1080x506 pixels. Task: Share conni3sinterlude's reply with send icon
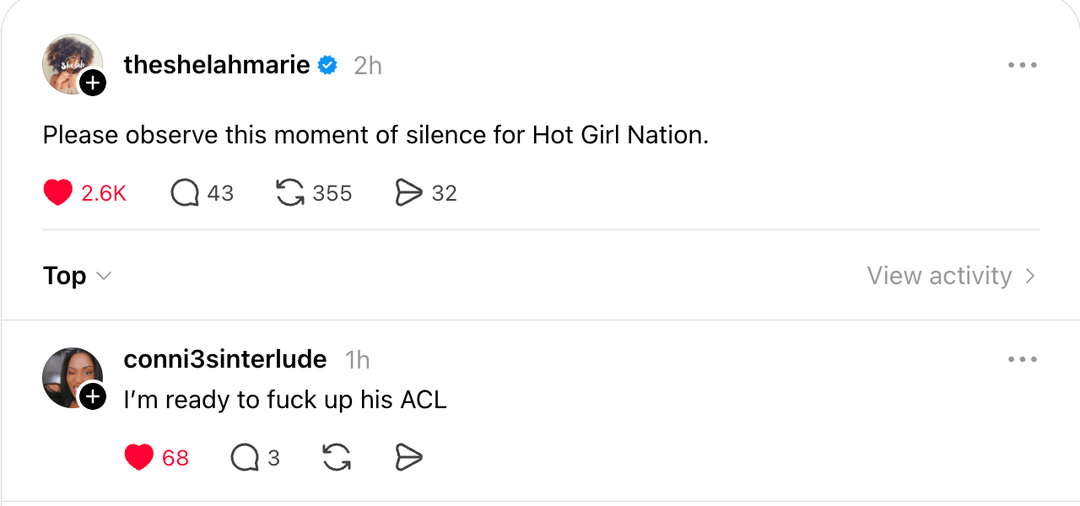click(x=409, y=458)
